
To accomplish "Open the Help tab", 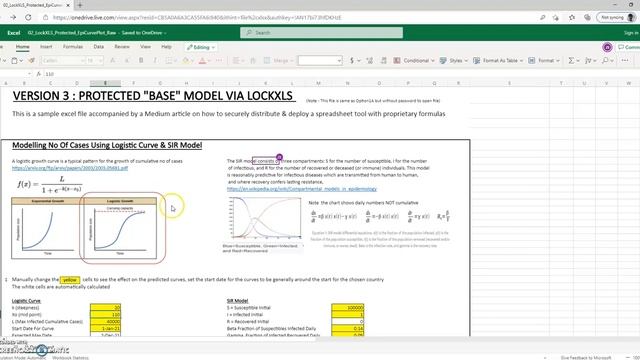I will click(x=166, y=47).
